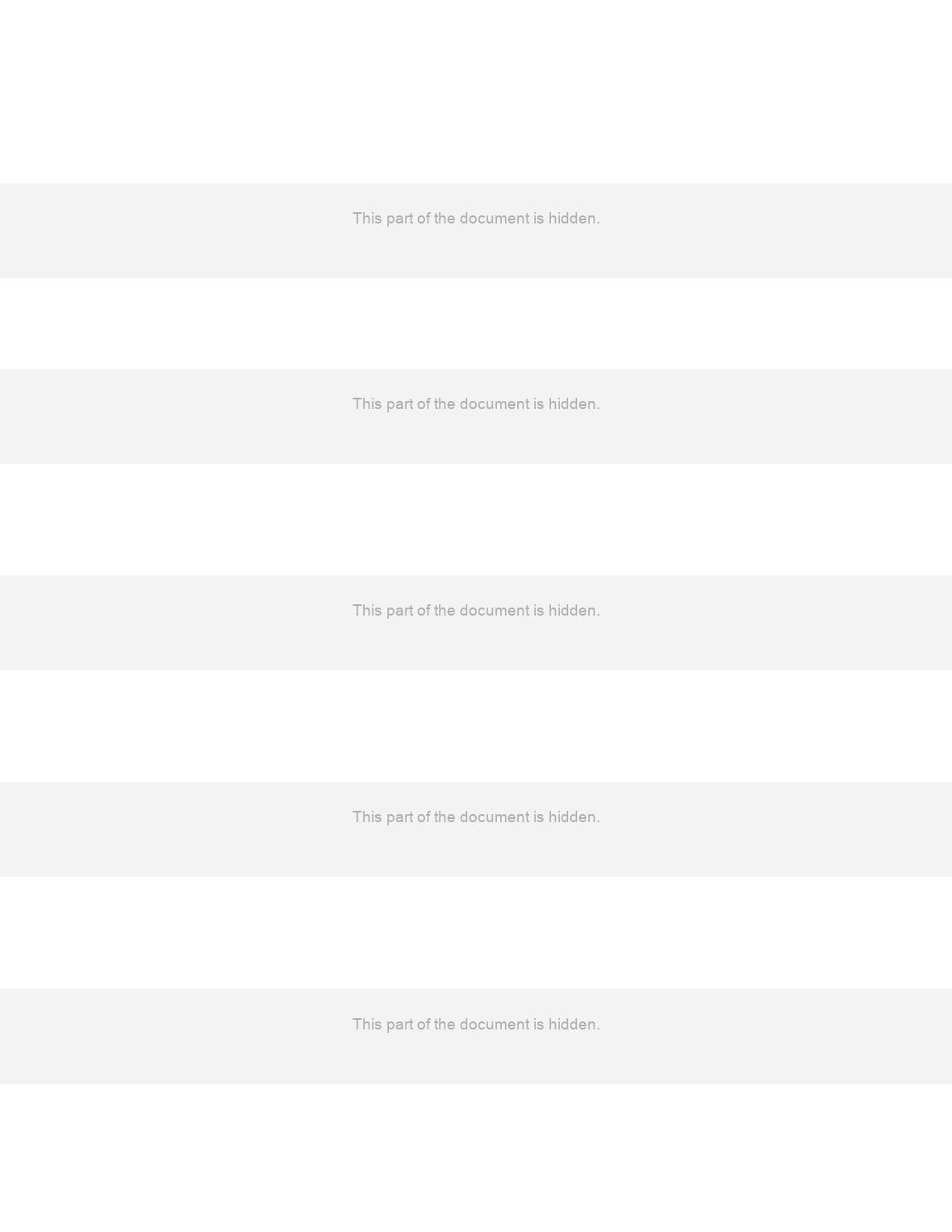Image resolution: width=952 pixels, height=1232 pixels.
Task: Click gray area right of second banner's text
Action: coord(776,416)
